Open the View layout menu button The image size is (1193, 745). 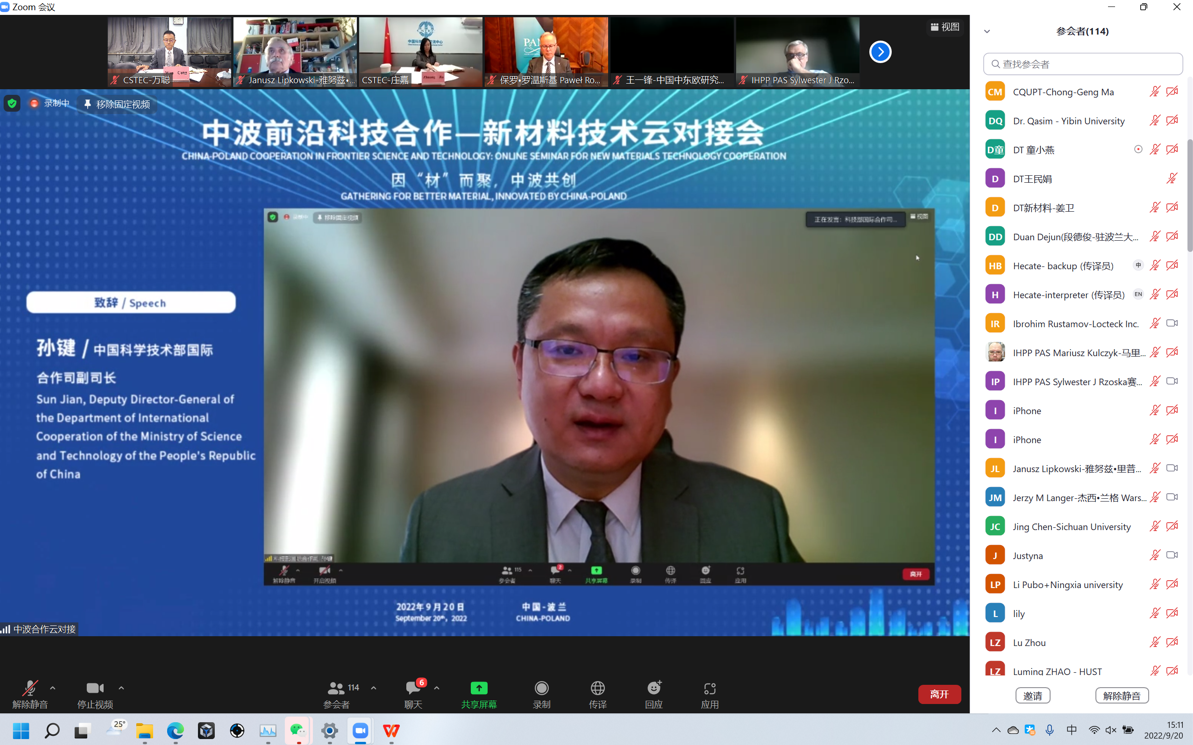(944, 27)
